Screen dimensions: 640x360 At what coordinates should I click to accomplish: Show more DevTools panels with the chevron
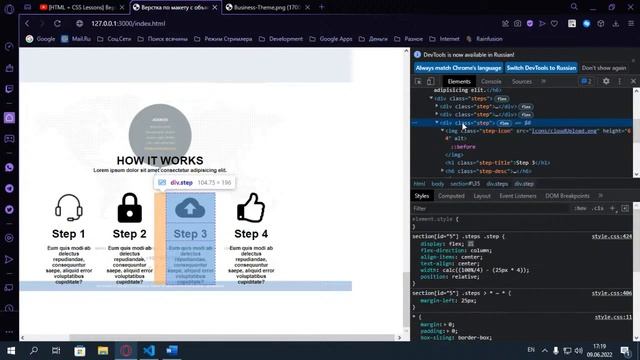pyautogui.click(x=543, y=81)
